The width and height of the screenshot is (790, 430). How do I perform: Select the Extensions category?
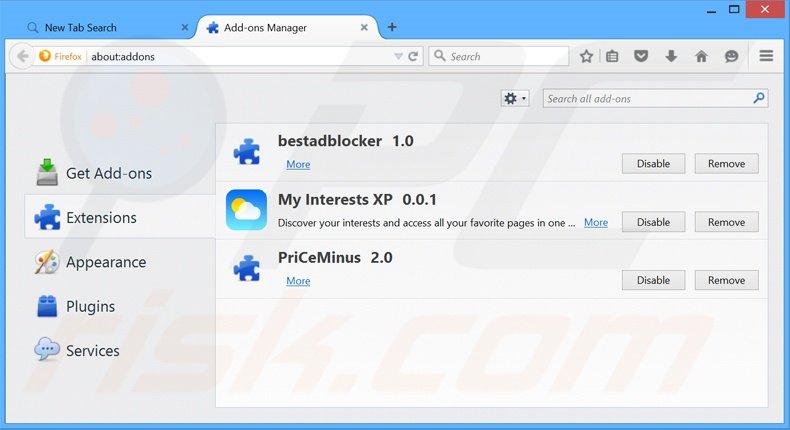click(x=120, y=217)
